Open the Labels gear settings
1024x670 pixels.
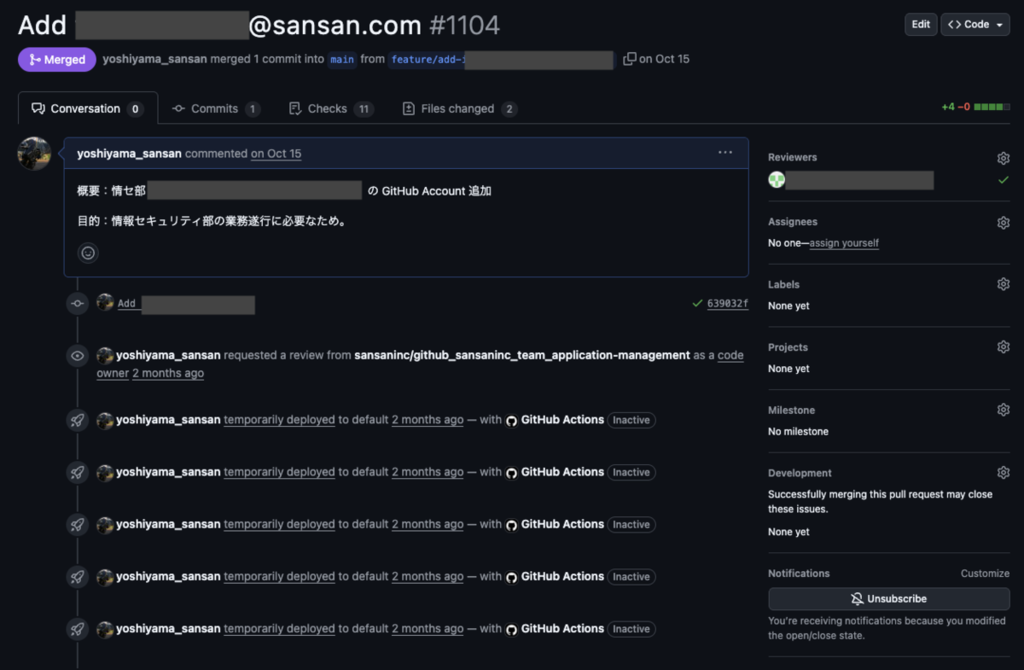click(1003, 284)
